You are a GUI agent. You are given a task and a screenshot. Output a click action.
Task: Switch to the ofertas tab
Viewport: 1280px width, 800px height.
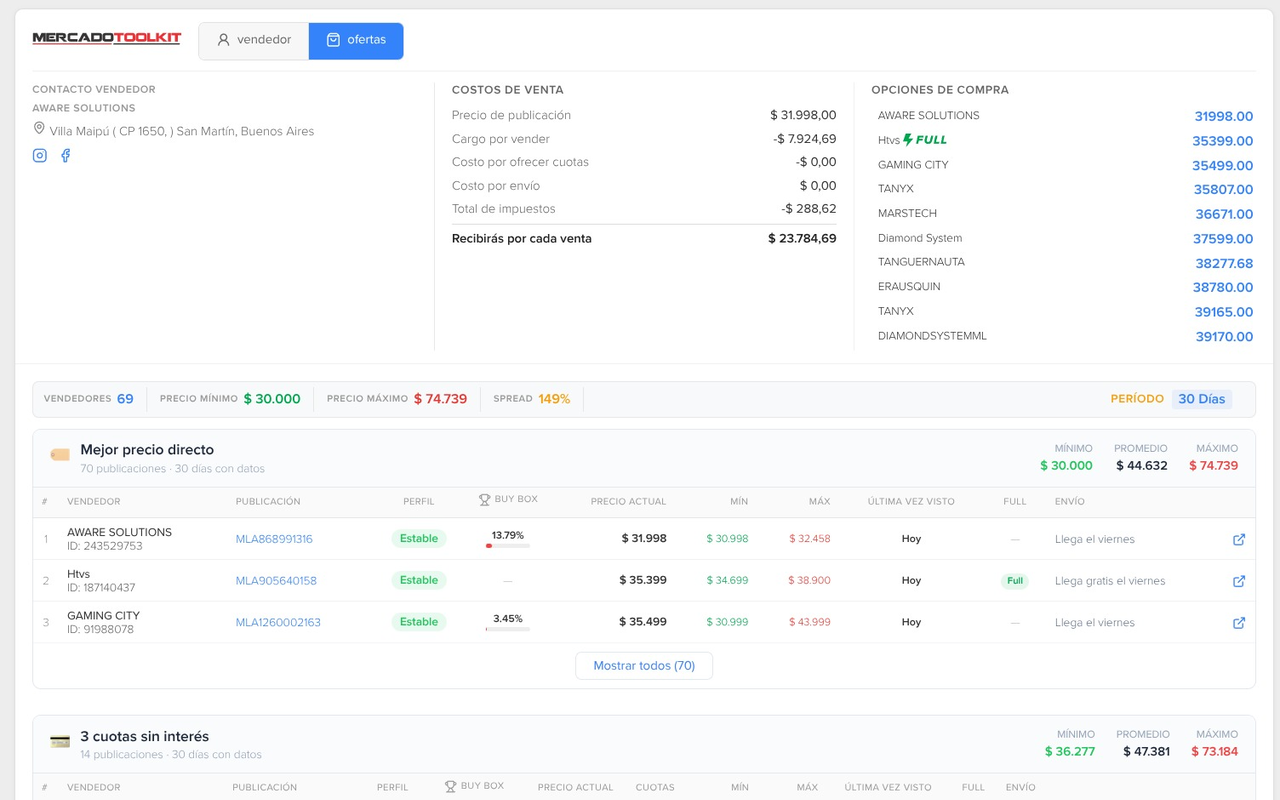[x=356, y=41]
